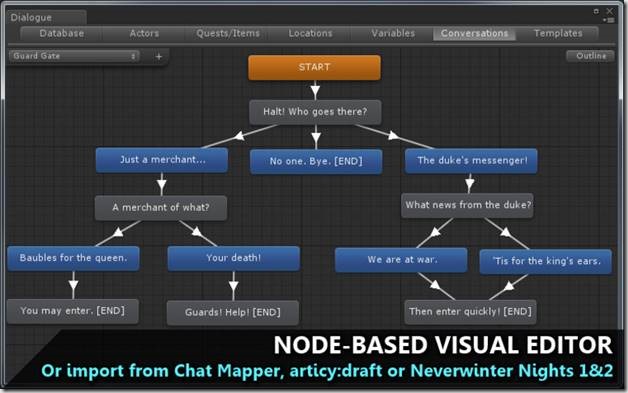Select 'Guards! Help! [END]' node
Viewport: 628px width, 393px height.
pos(233,312)
